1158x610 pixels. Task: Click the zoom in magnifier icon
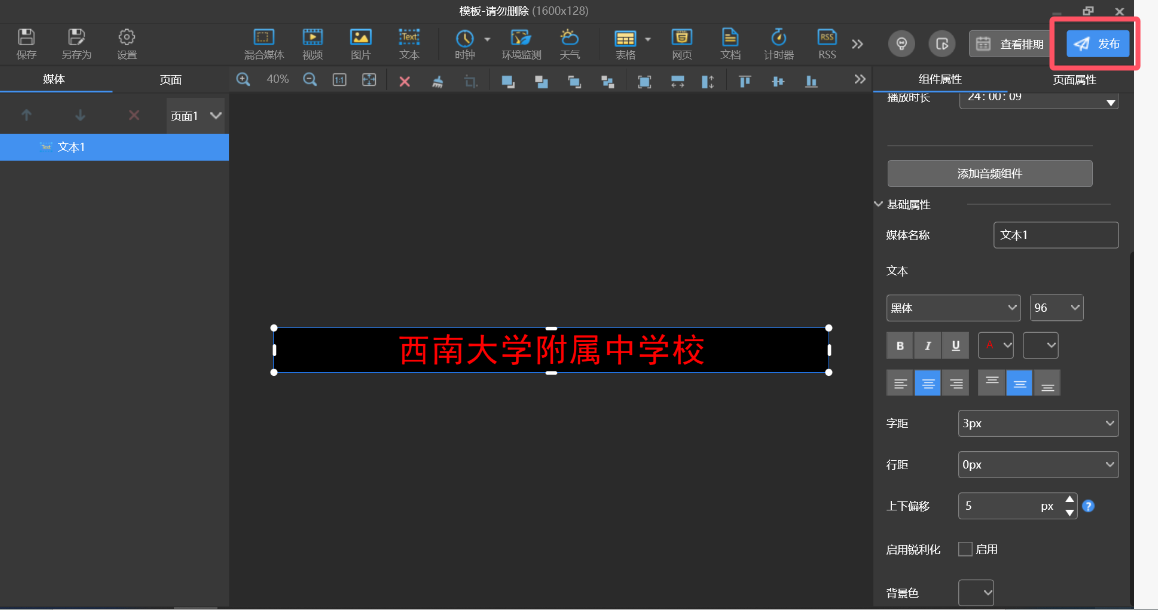coord(243,80)
